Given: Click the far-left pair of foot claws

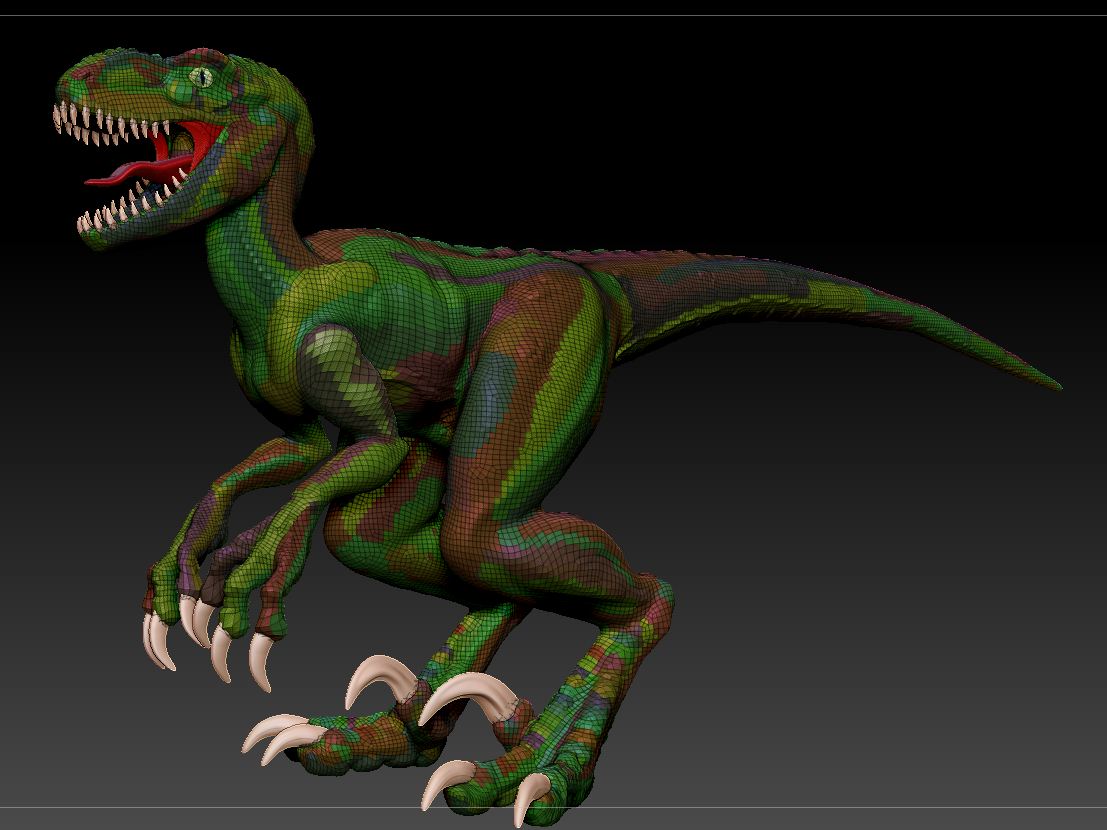Looking at the screenshot, I should 275,735.
